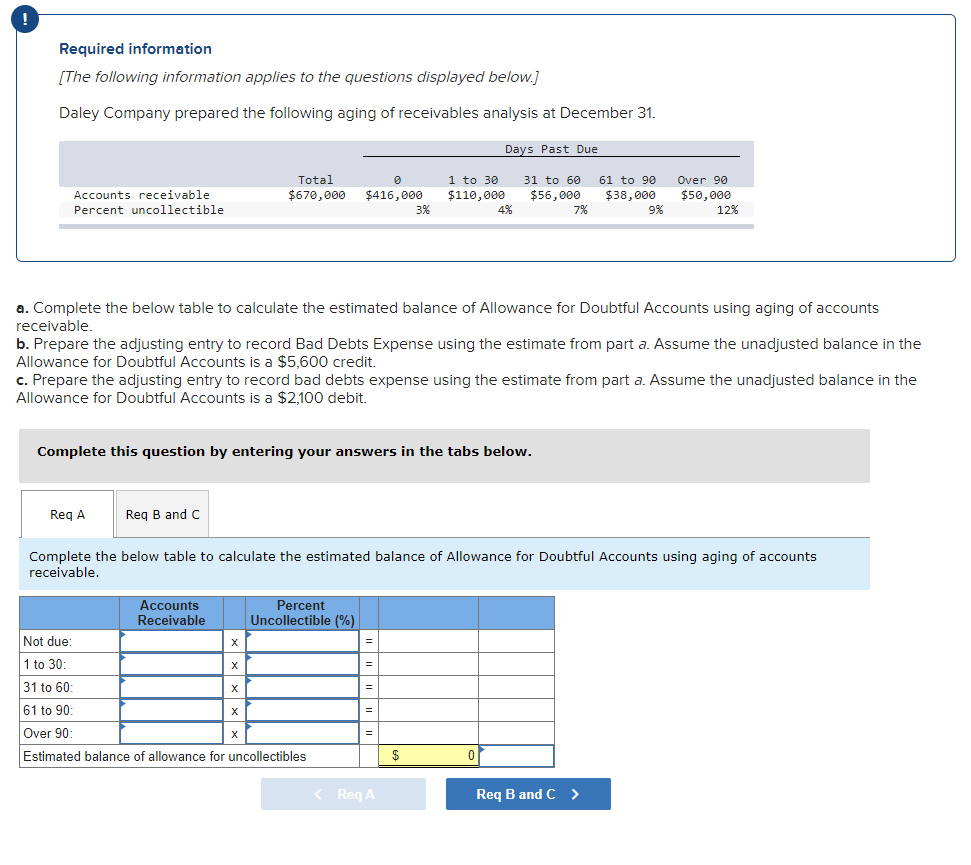Viewport: 971px width, 865px height.
Task: Click the result cell for Not due row
Action: click(x=428, y=641)
